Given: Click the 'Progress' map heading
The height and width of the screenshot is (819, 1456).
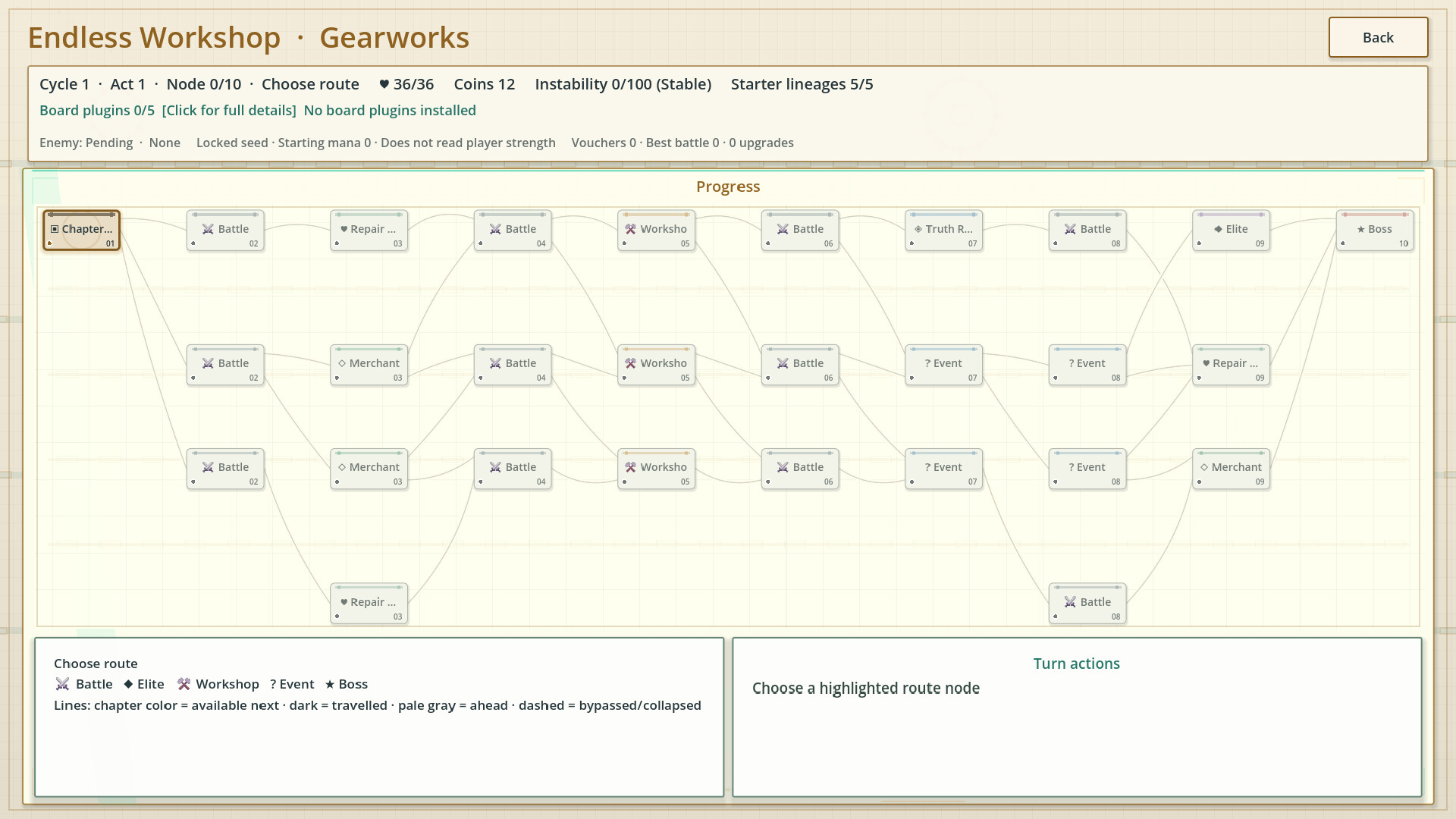Looking at the screenshot, I should click(728, 187).
